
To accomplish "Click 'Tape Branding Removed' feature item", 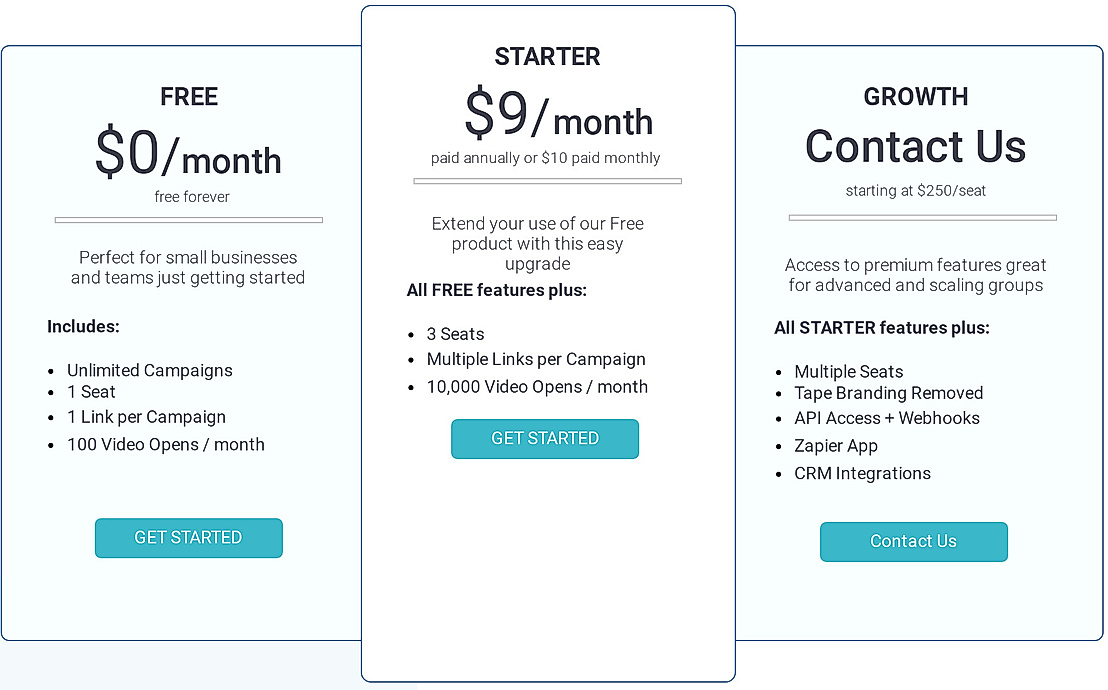I will 889,393.
